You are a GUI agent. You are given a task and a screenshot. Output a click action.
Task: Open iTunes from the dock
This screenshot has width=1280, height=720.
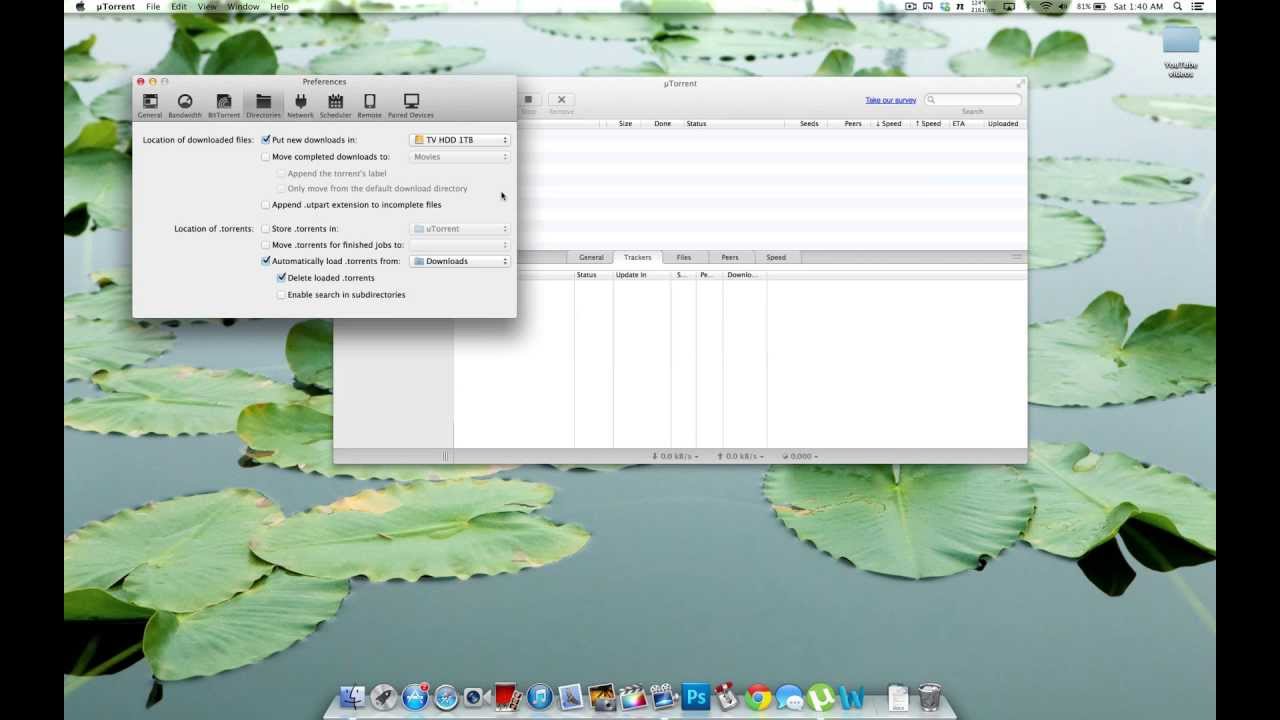[539, 697]
